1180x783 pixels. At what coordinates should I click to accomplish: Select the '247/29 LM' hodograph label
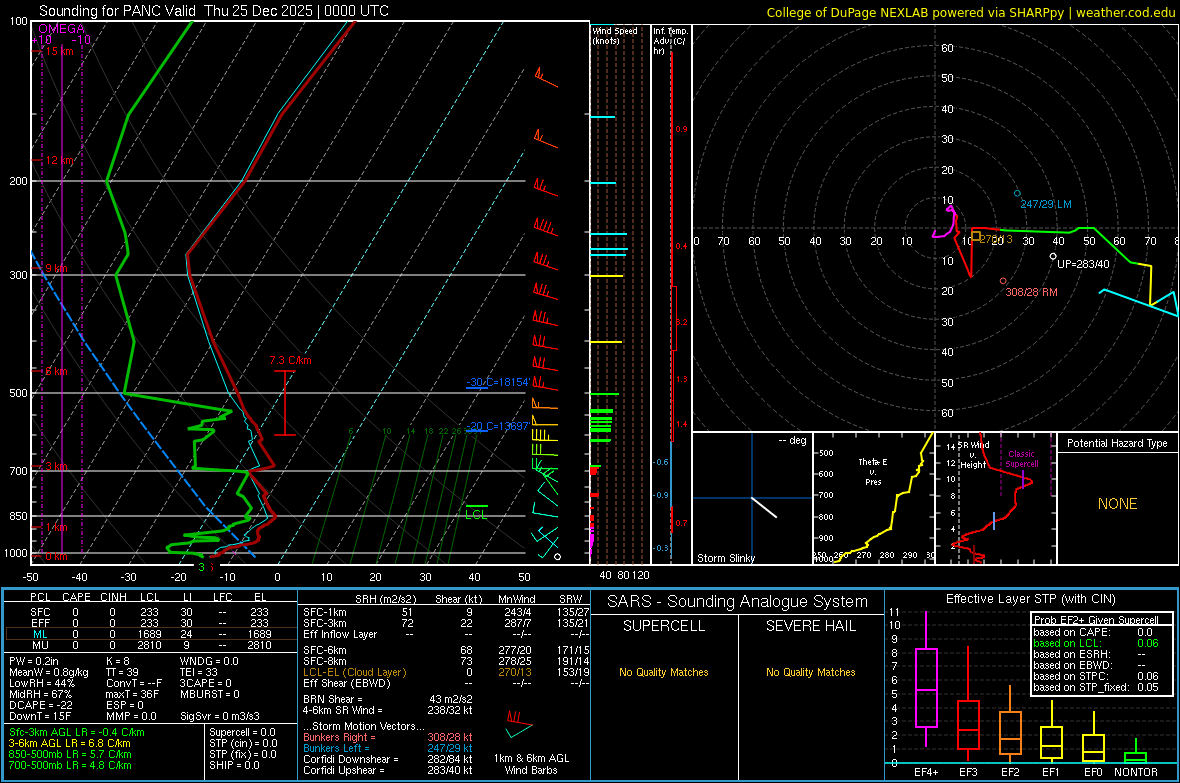point(1045,204)
